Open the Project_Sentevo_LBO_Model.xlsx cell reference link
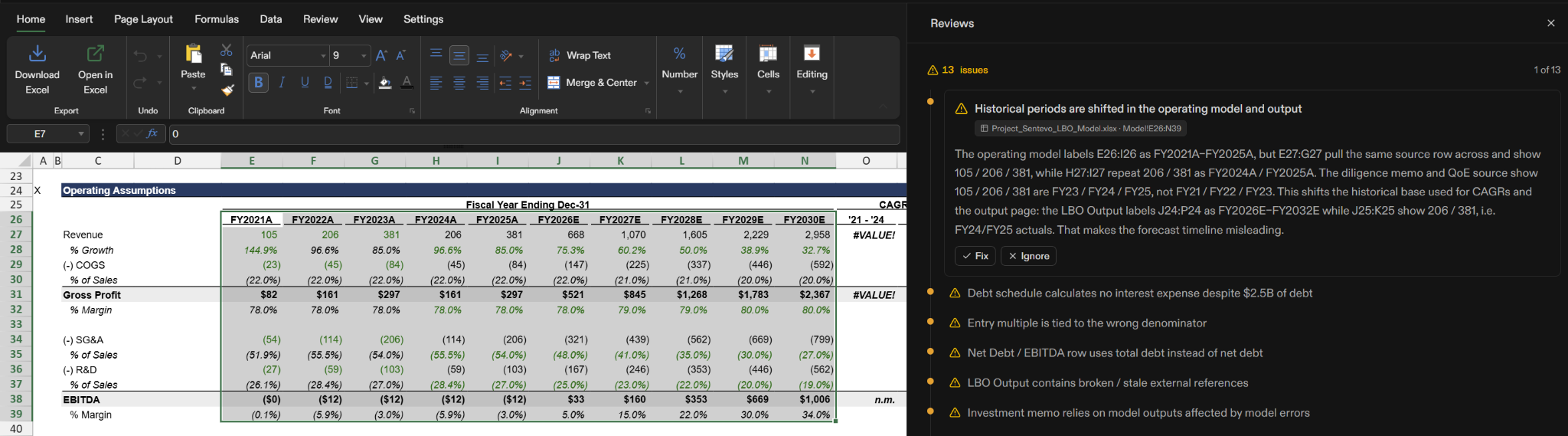This screenshot has height=436, width=1568. [x=1080, y=129]
